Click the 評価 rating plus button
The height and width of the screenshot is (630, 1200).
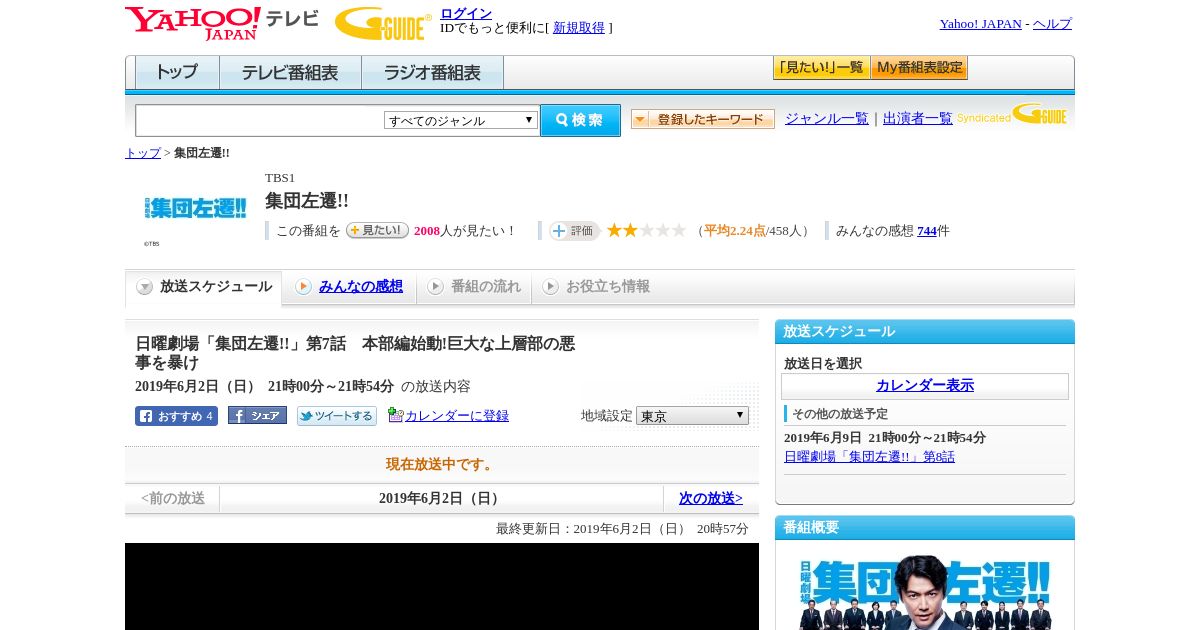(x=574, y=230)
